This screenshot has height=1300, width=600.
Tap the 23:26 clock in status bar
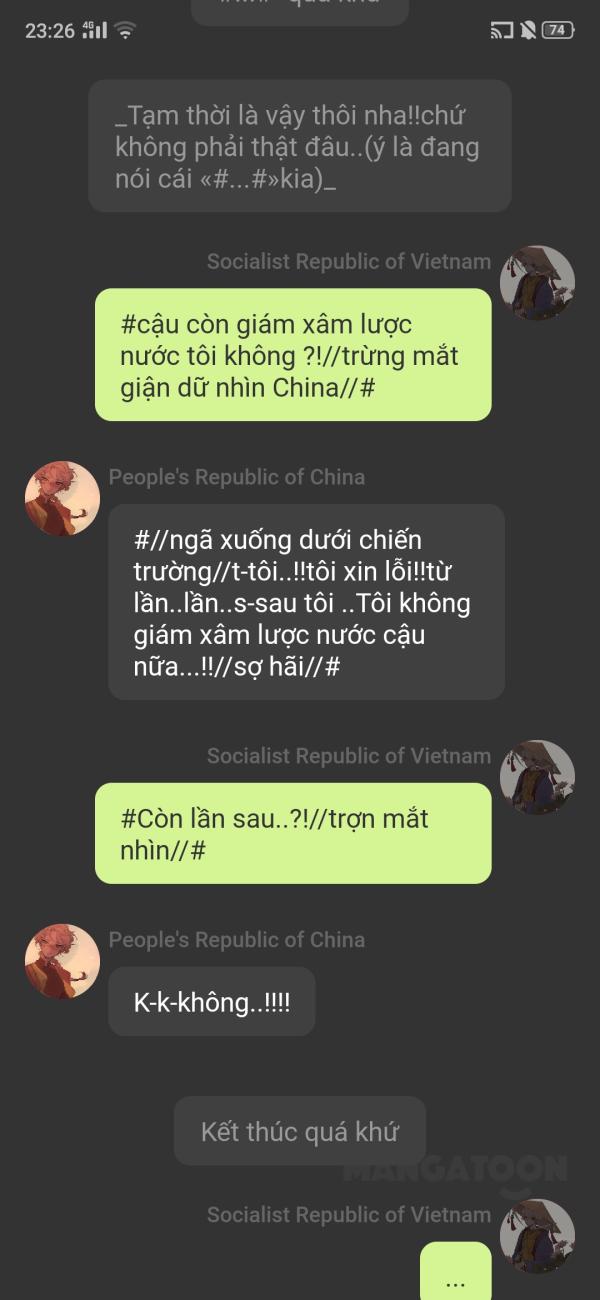(x=50, y=31)
